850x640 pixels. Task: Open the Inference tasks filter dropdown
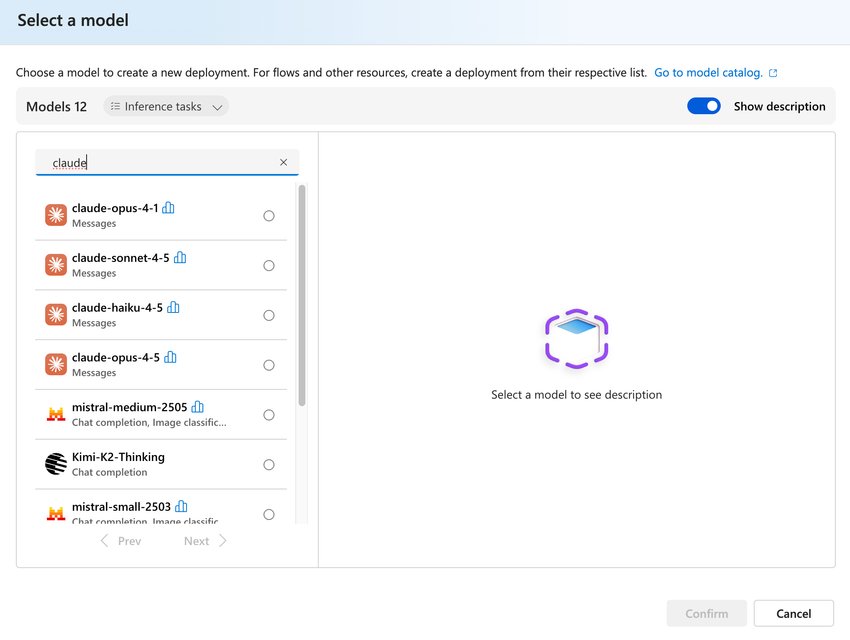pyautogui.click(x=166, y=105)
